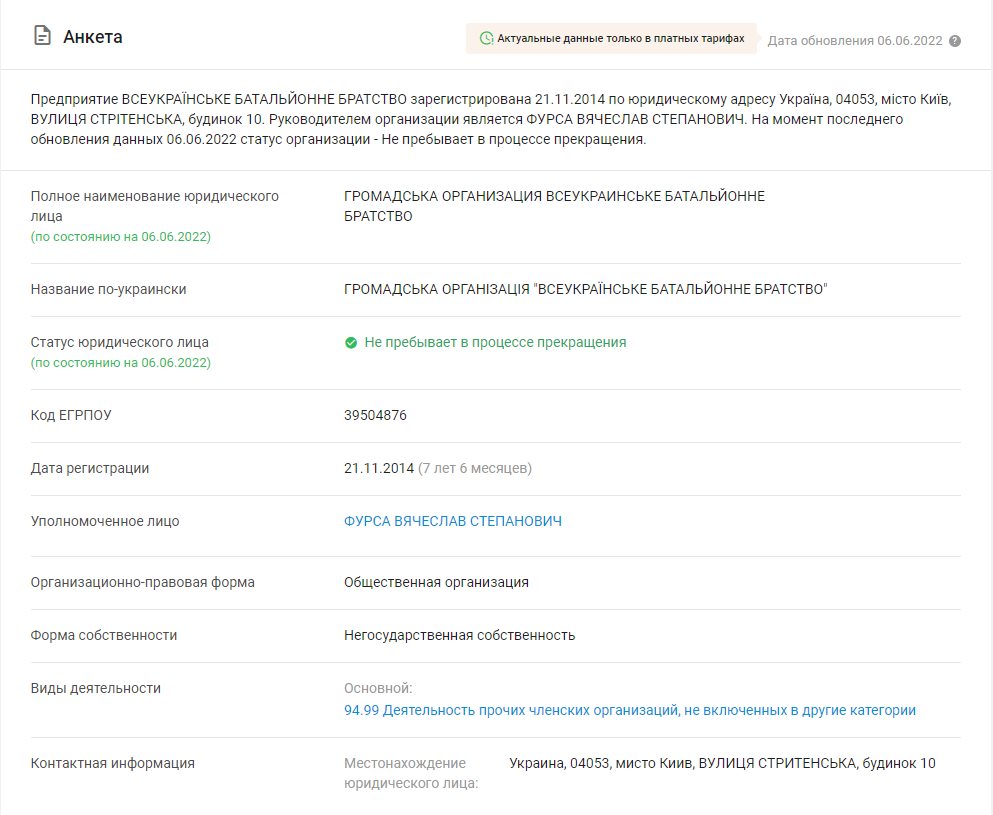
Task: Open the 94.99 activity category link
Action: click(x=629, y=710)
